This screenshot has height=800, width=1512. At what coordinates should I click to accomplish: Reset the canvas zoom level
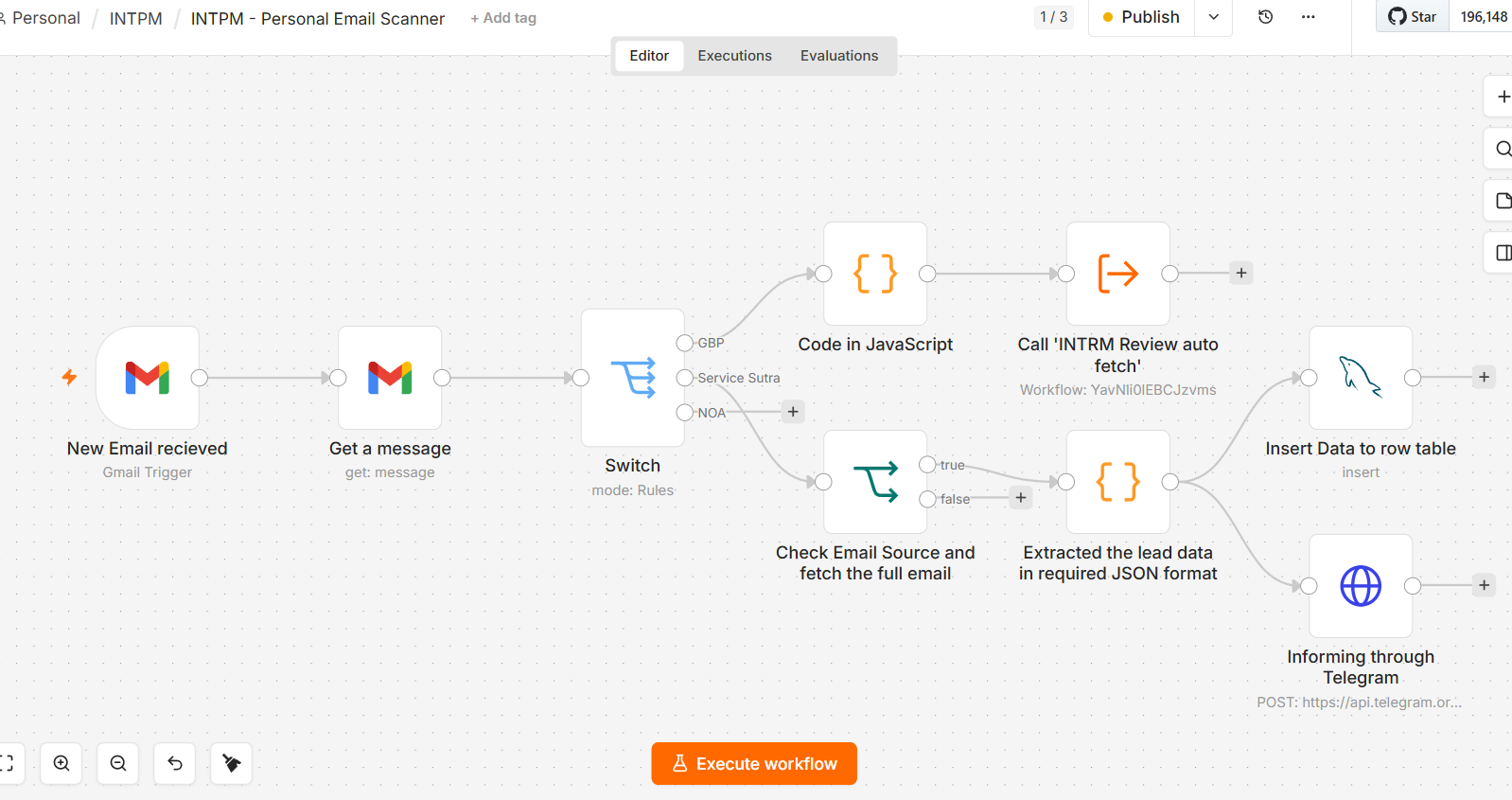[175, 763]
